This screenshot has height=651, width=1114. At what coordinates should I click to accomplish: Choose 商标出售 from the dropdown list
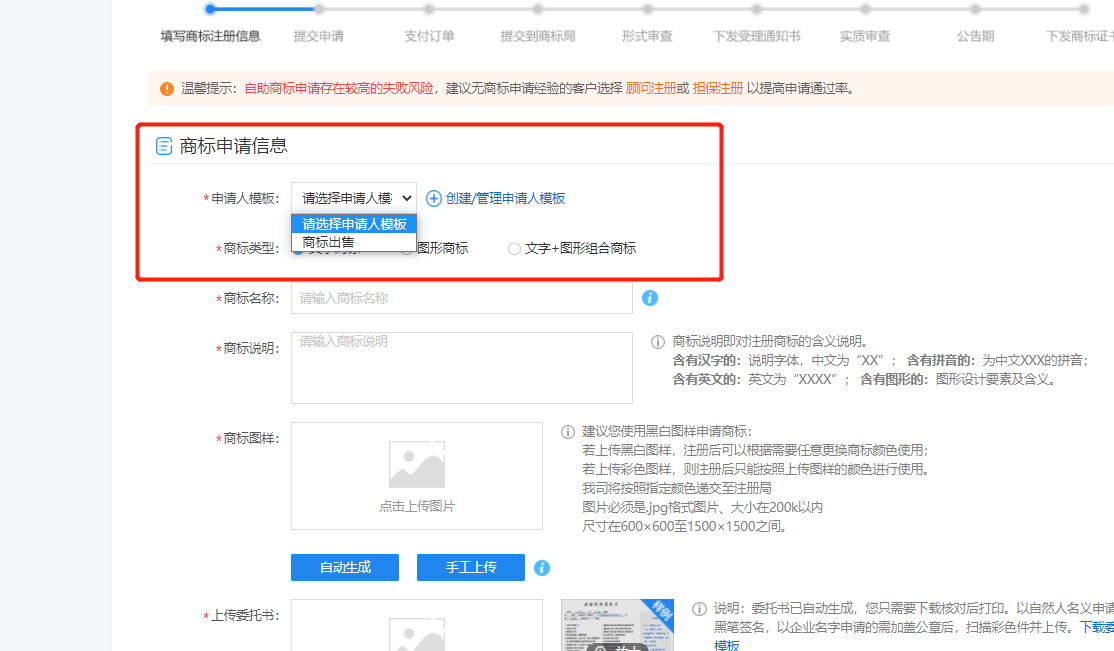tap(329, 242)
